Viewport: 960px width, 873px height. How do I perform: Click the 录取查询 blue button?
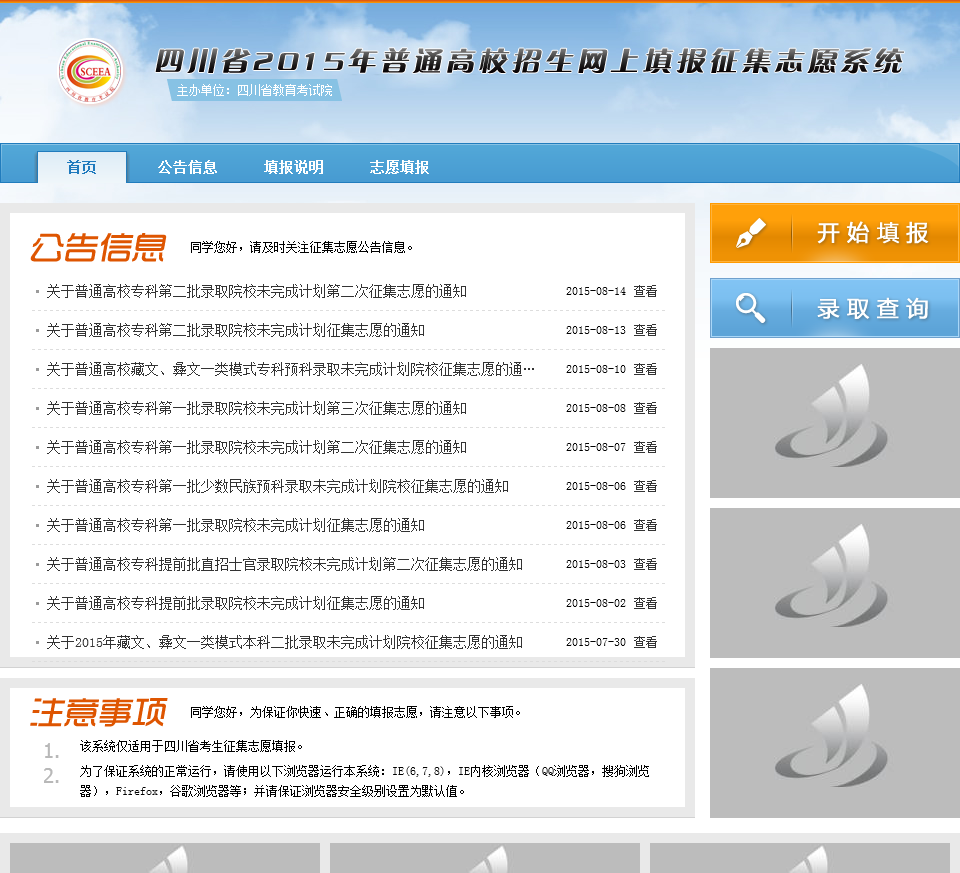click(x=834, y=308)
